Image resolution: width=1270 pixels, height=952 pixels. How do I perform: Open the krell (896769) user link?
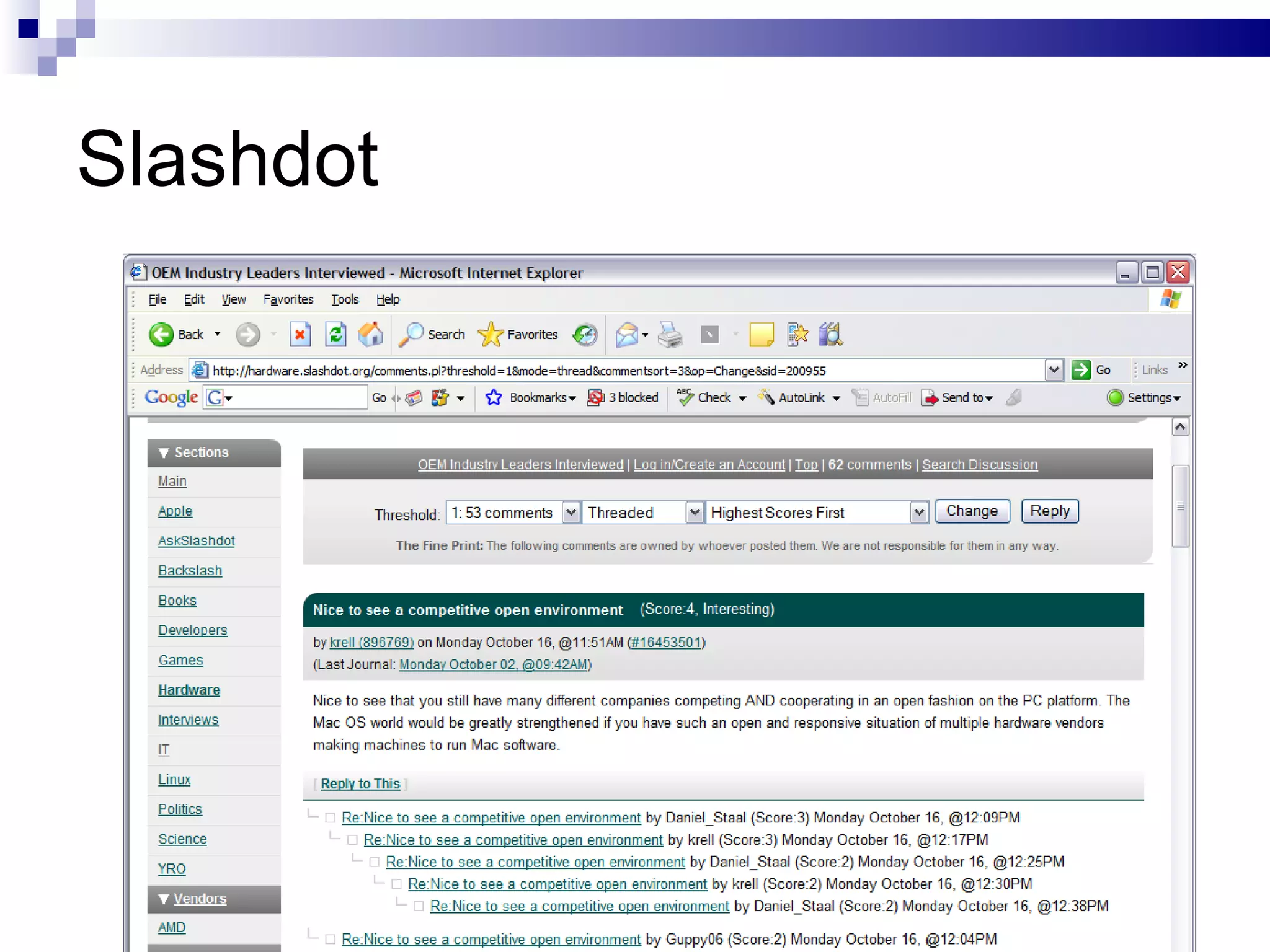point(371,642)
